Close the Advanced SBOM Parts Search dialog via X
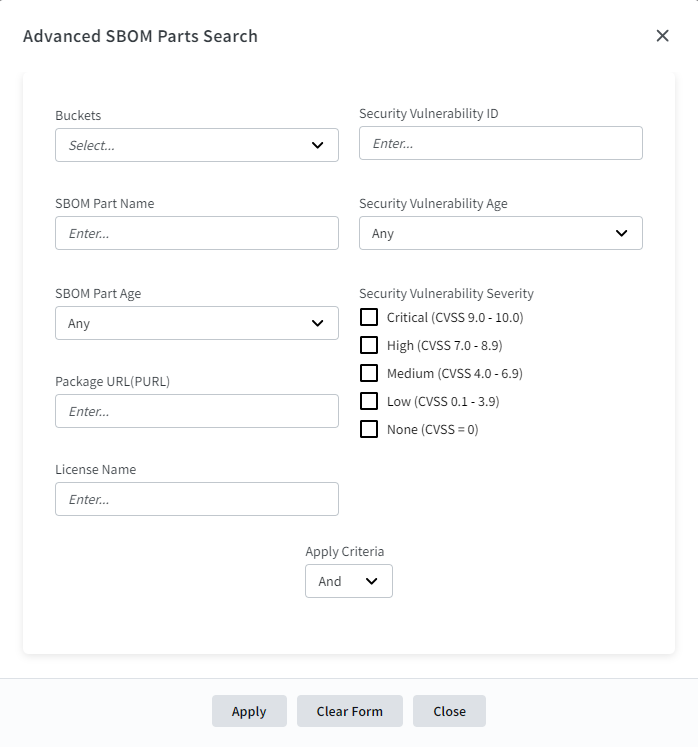 (x=662, y=36)
